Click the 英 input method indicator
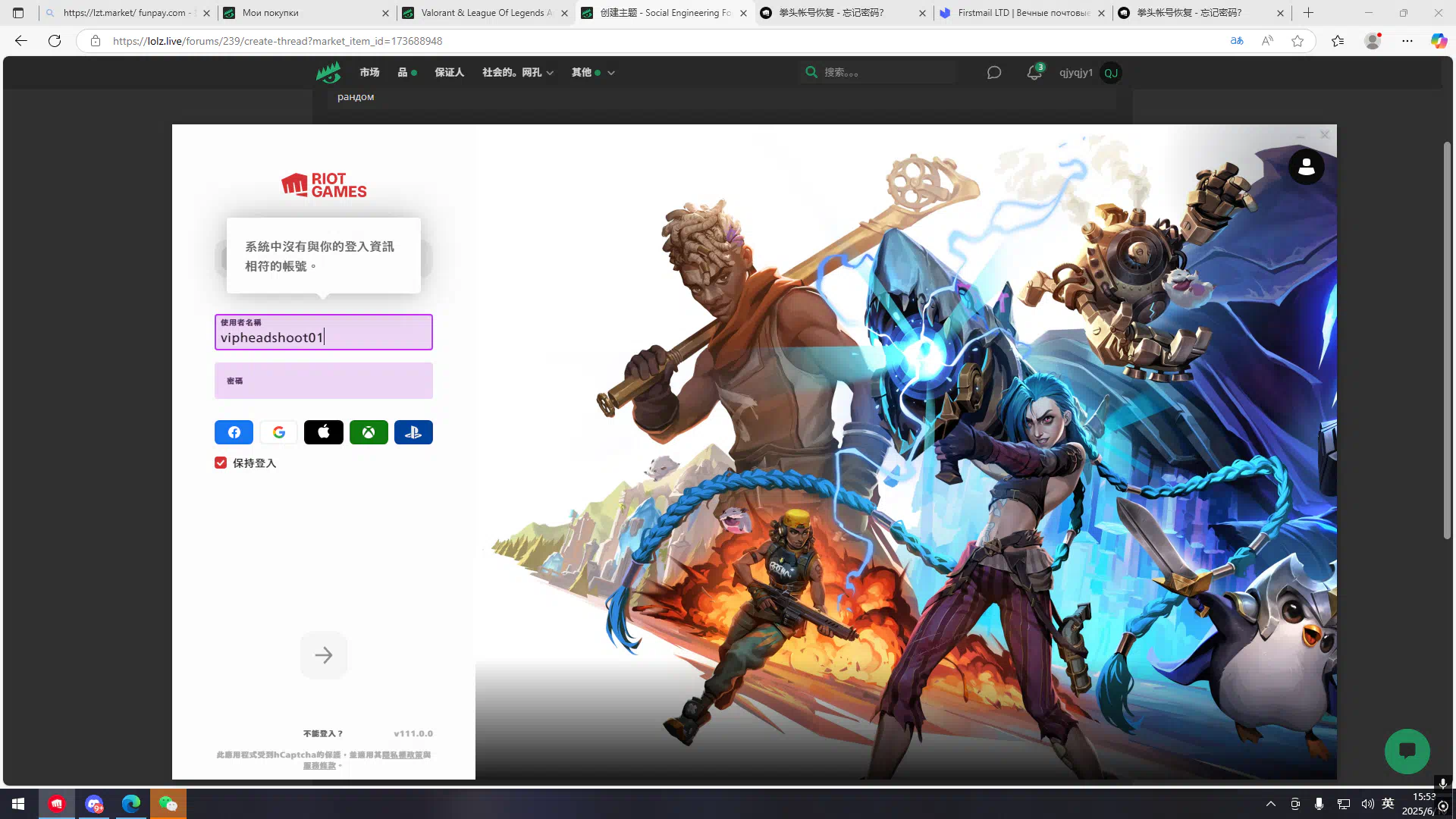 (1388, 804)
